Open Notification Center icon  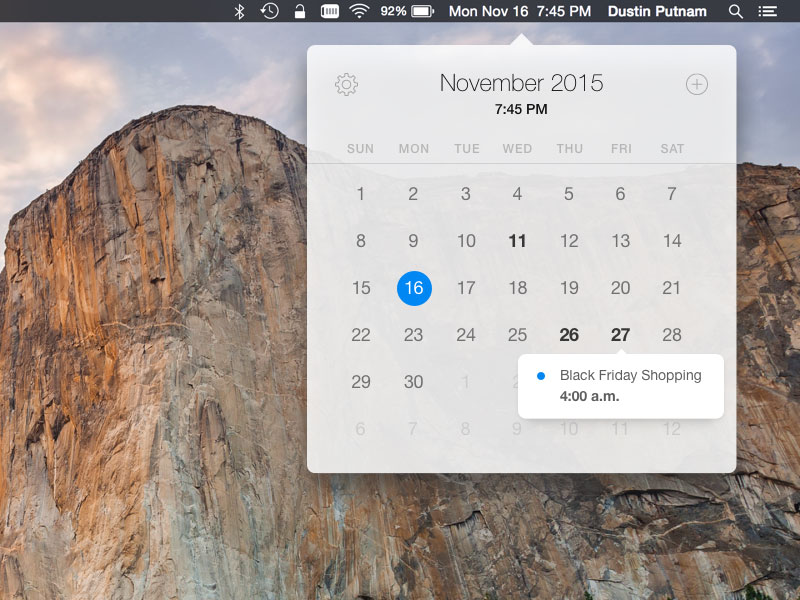(x=768, y=11)
